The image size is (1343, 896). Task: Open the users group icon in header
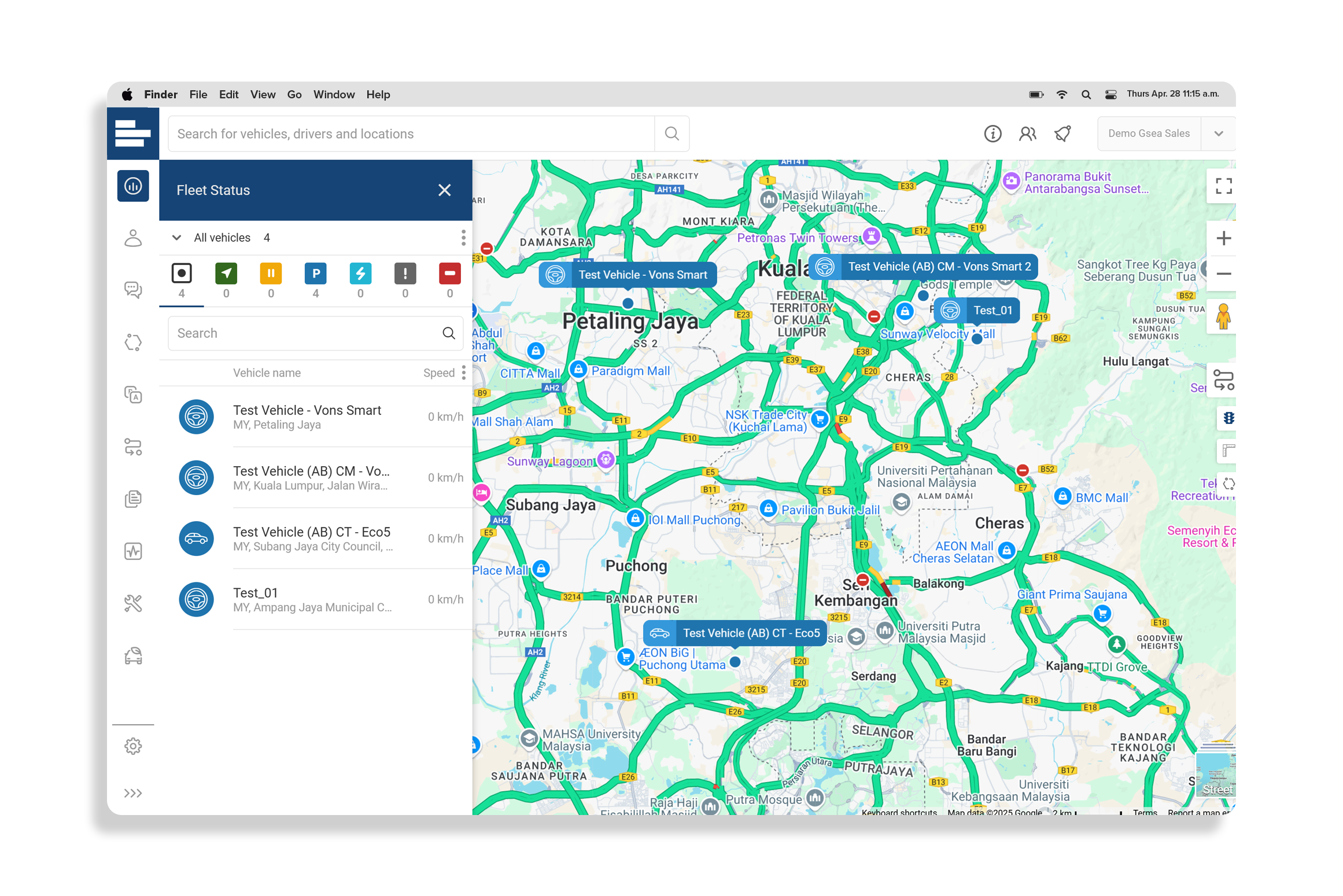coord(1028,134)
